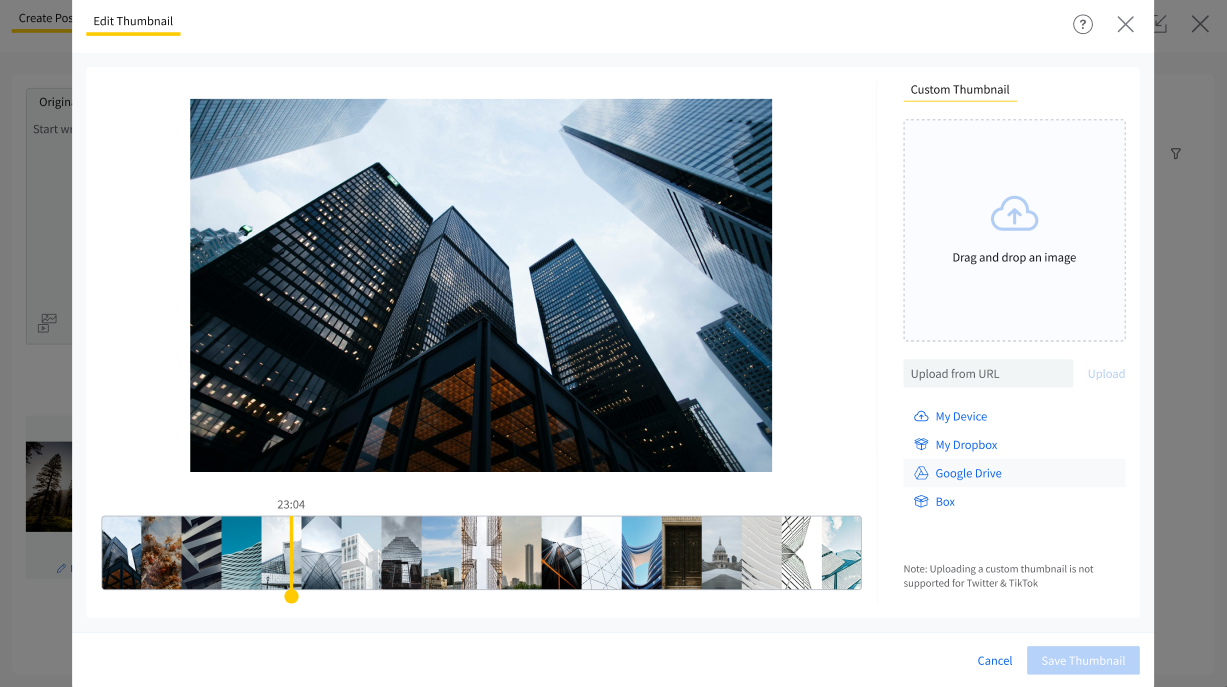Click the Upload link next to URL field
The height and width of the screenshot is (687, 1227).
(x=1106, y=374)
